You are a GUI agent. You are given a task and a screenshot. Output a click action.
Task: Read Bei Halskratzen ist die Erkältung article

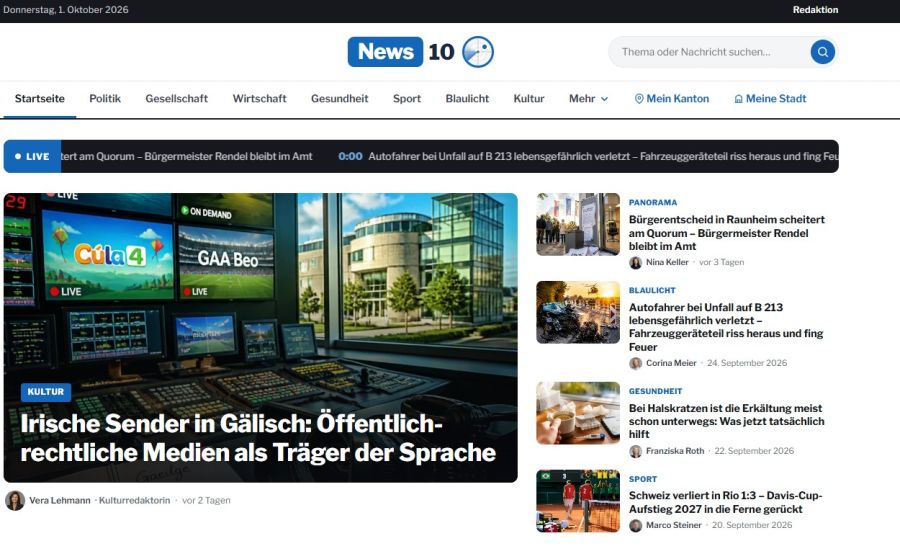727,421
